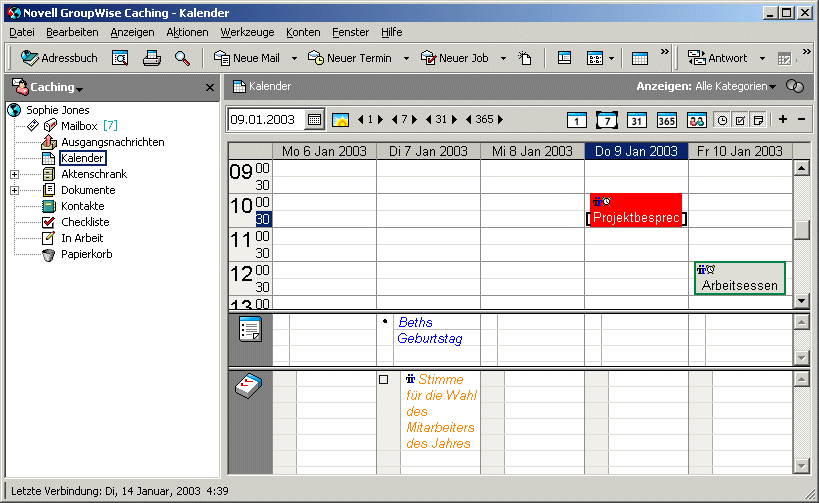Click the plus icon to add a day
Viewport: 819px width, 503px height.
point(782,120)
